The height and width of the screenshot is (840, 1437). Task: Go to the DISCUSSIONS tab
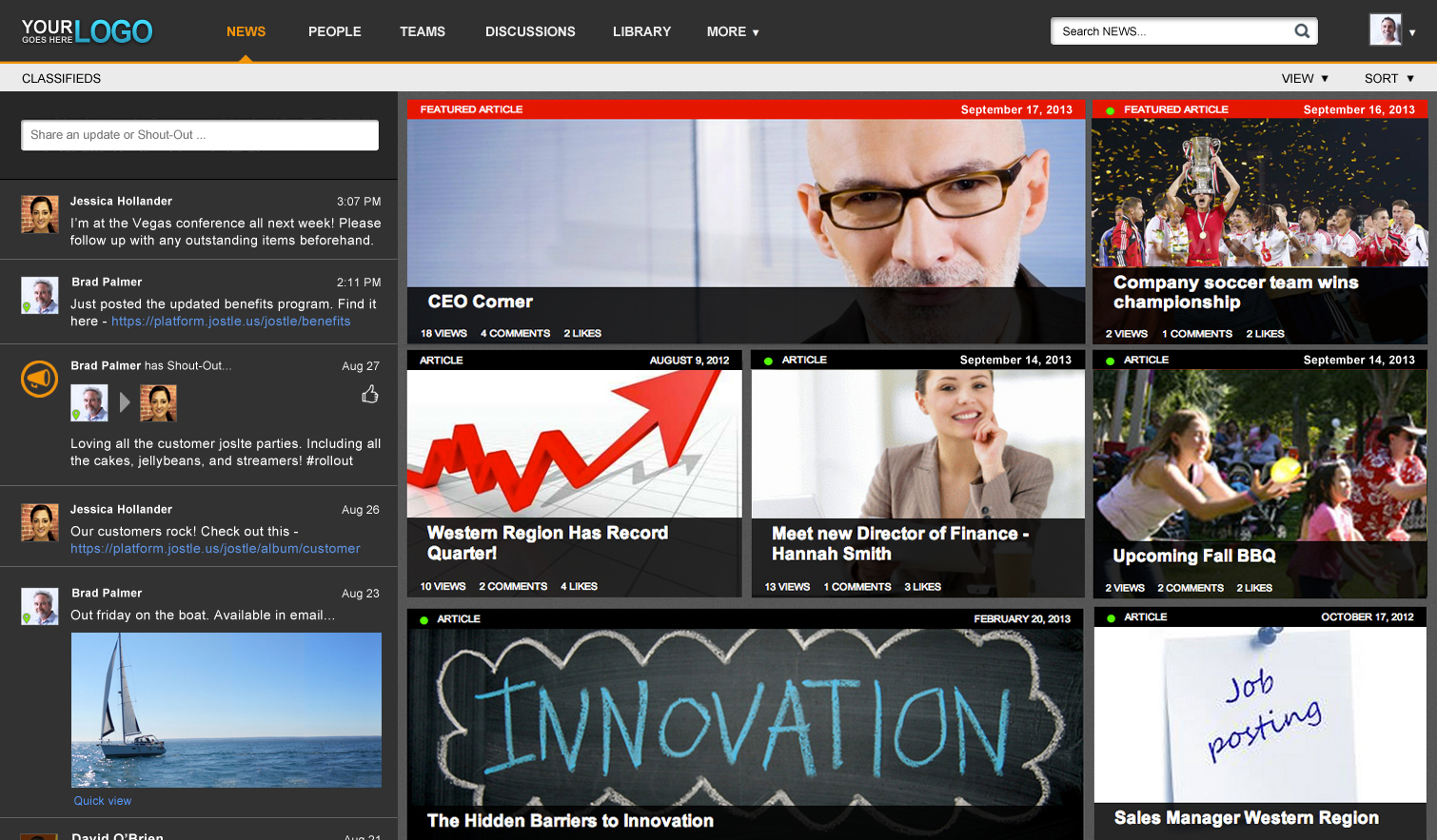pyautogui.click(x=530, y=31)
